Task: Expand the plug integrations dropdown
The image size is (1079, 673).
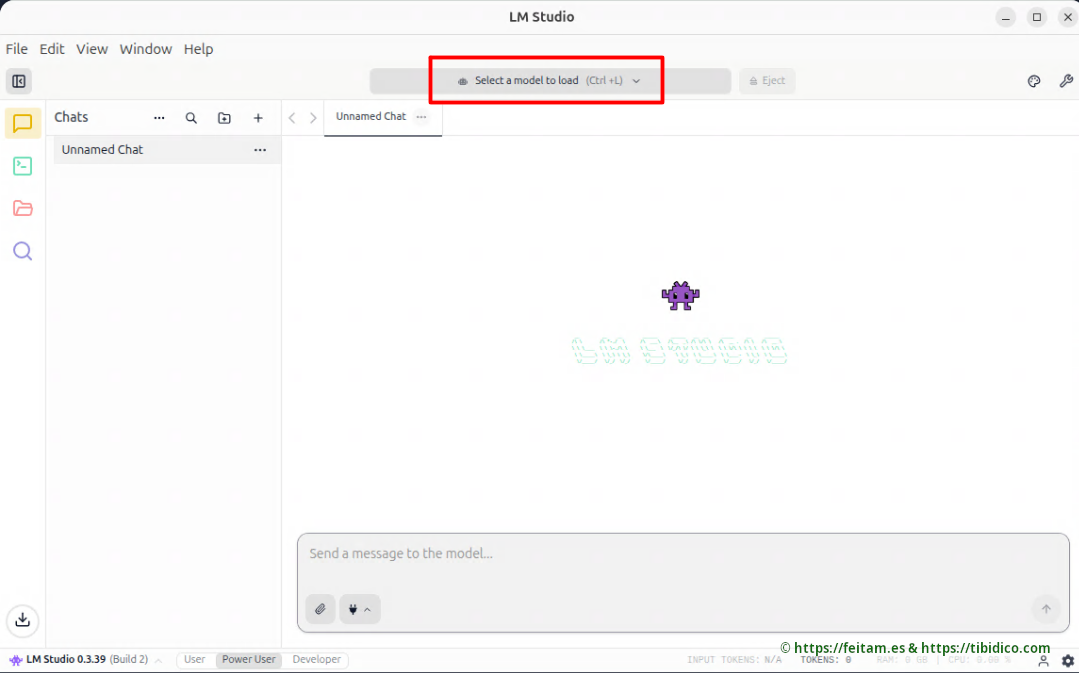Action: pos(360,609)
